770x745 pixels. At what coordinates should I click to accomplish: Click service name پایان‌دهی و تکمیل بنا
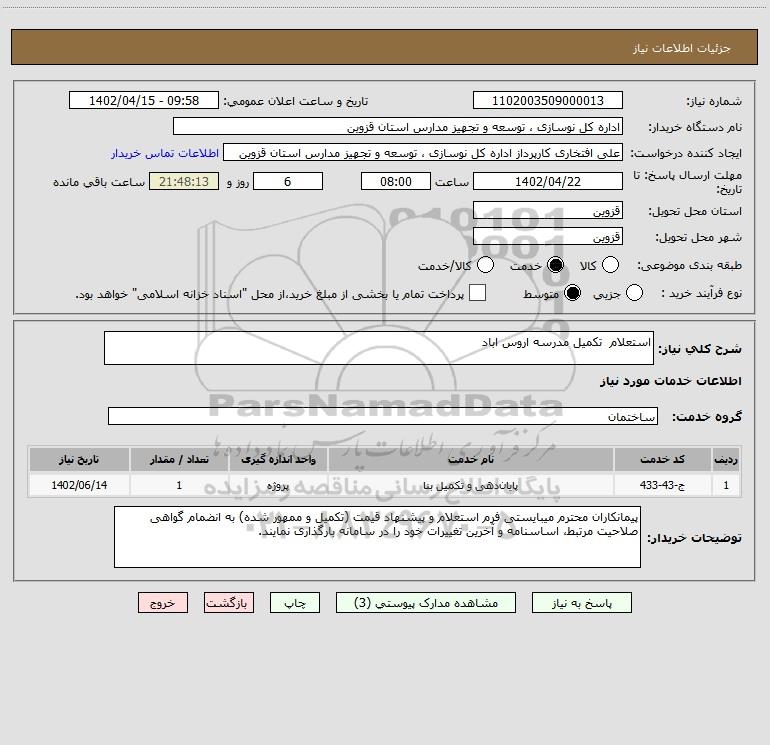[471, 485]
